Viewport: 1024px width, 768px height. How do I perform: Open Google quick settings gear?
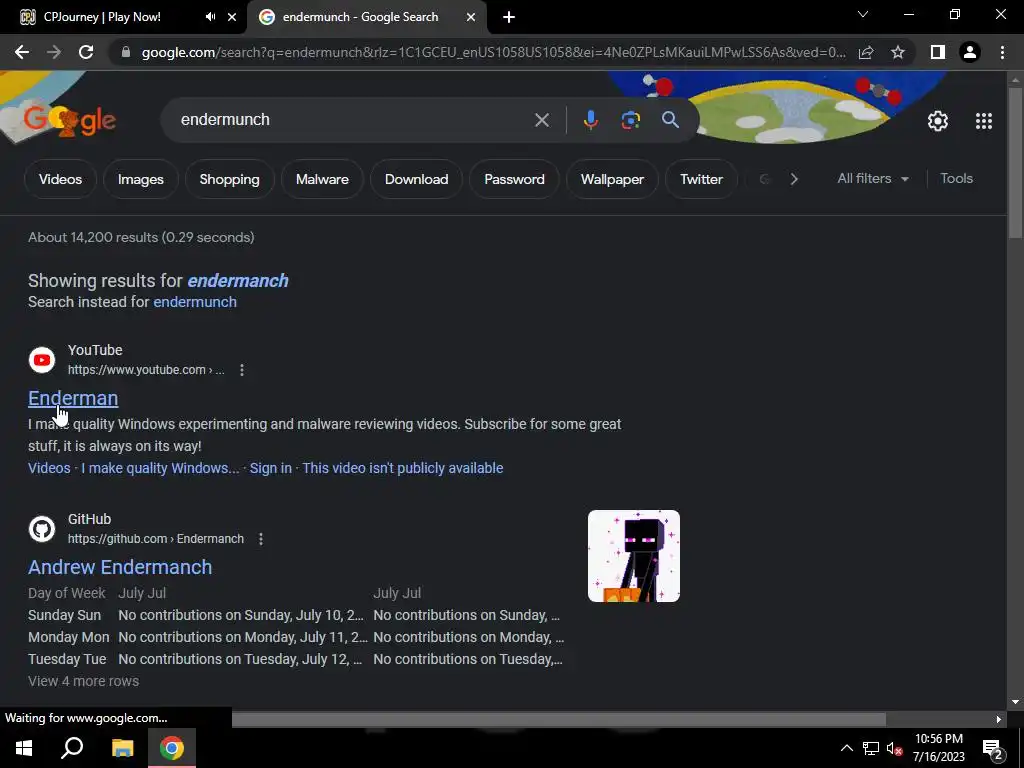938,121
